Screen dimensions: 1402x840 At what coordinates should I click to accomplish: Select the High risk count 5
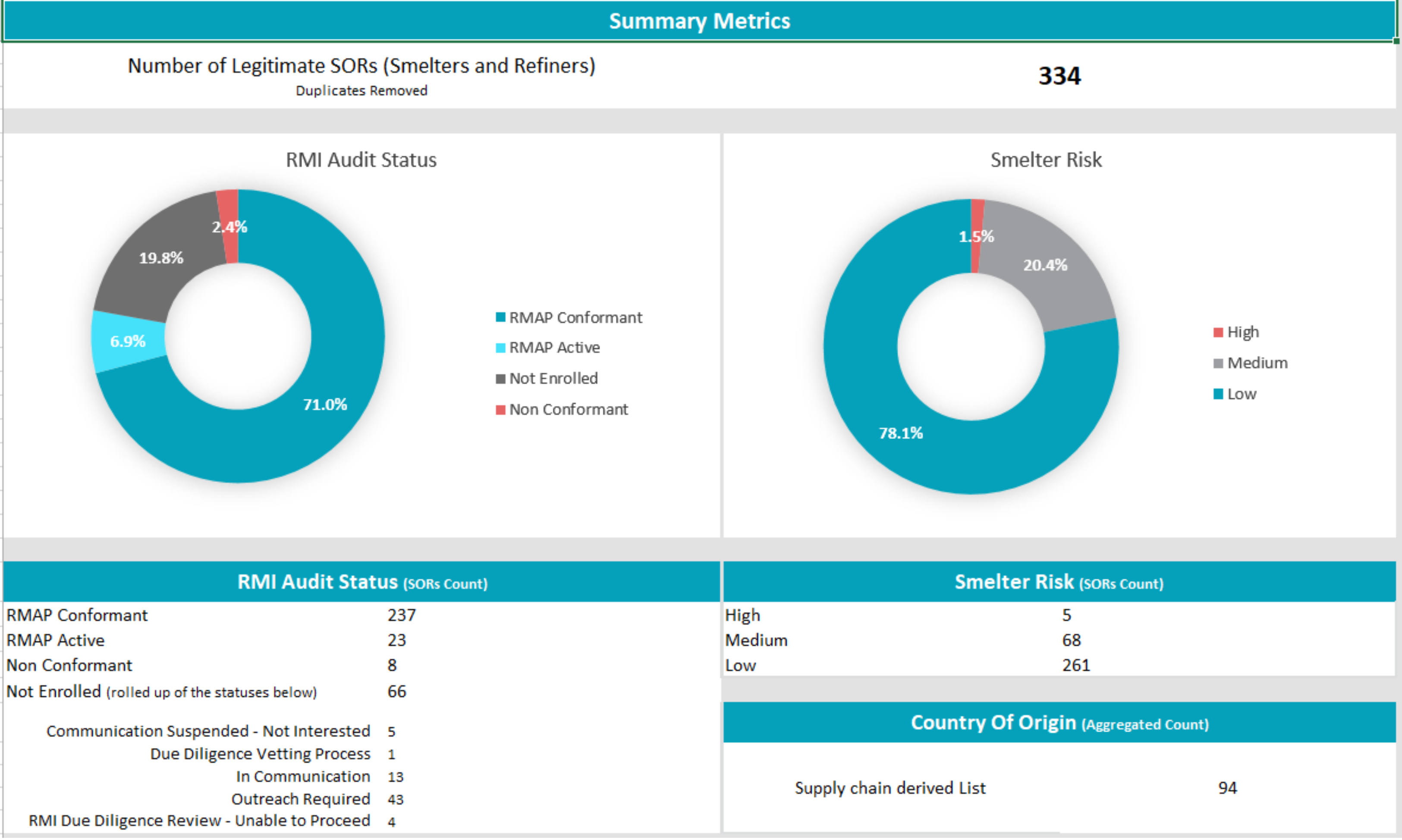[x=1067, y=615]
